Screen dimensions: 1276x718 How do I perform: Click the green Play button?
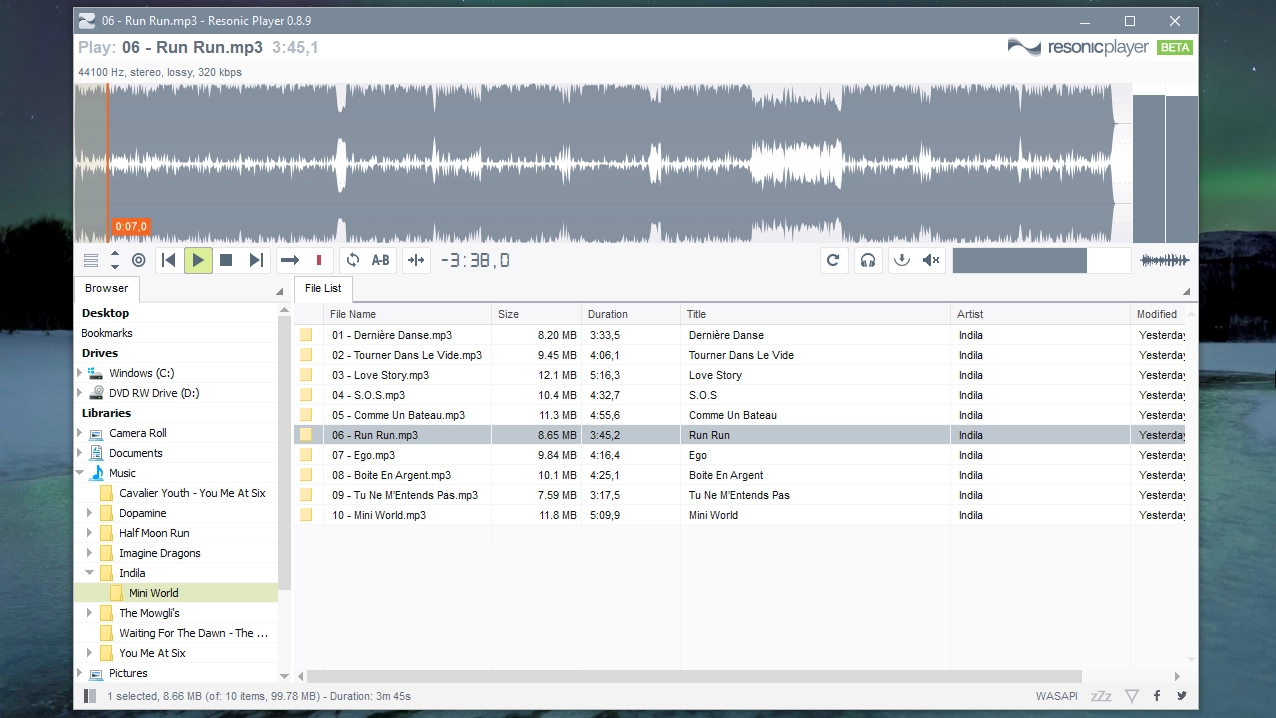tap(198, 260)
